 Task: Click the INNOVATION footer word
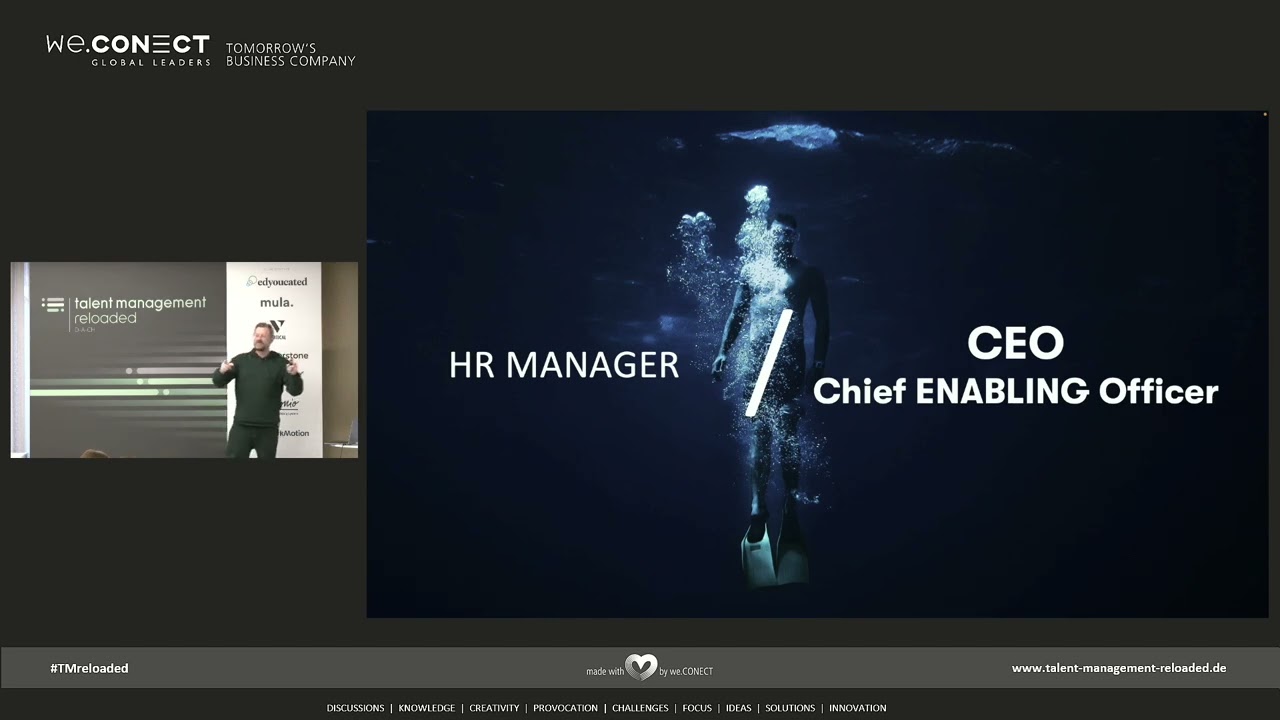pyautogui.click(x=858, y=708)
